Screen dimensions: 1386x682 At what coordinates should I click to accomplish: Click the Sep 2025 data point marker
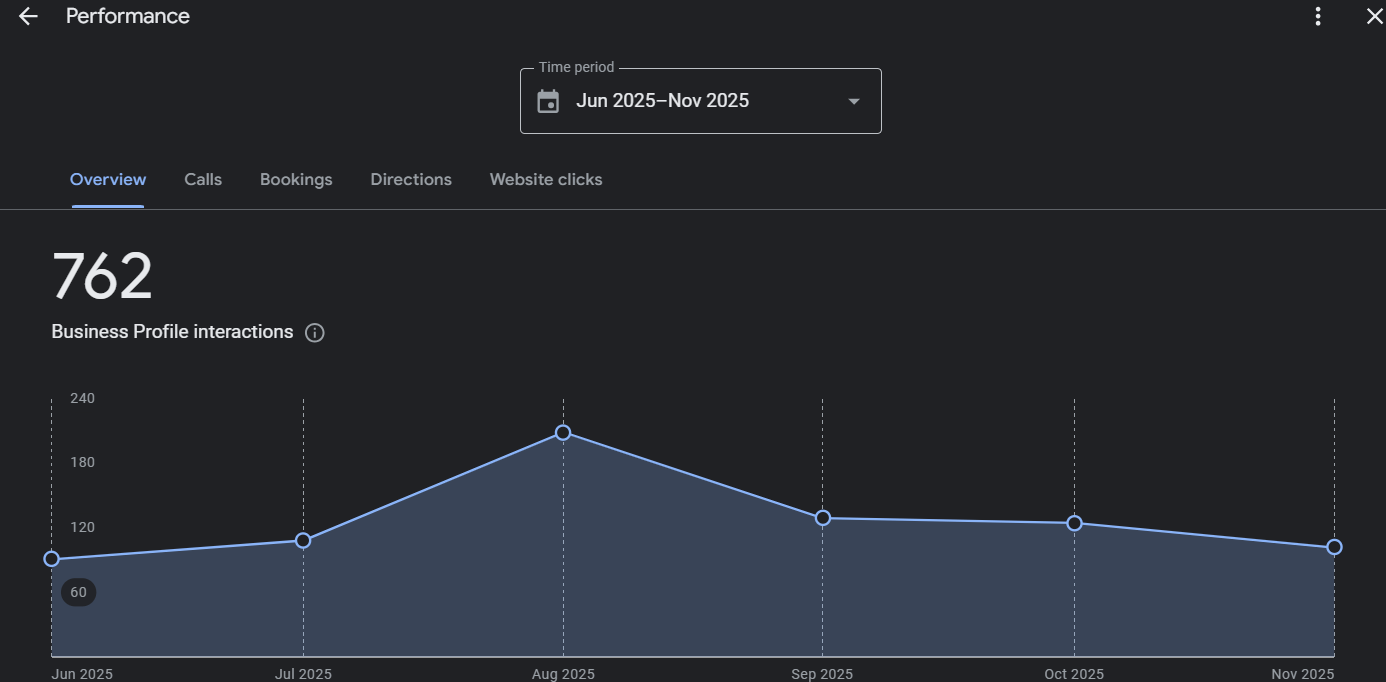(823, 518)
